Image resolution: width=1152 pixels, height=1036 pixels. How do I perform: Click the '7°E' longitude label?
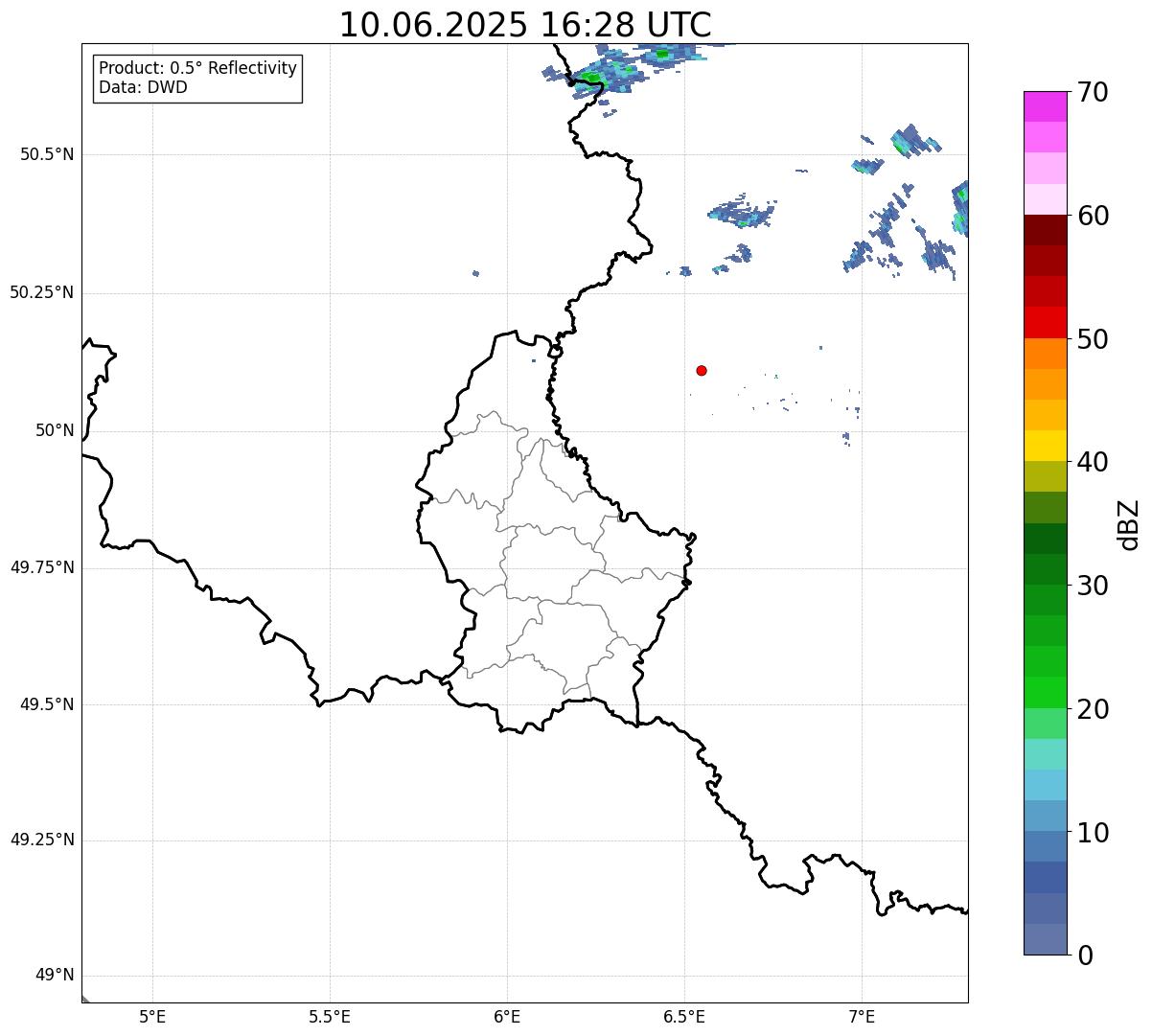pos(862,1016)
